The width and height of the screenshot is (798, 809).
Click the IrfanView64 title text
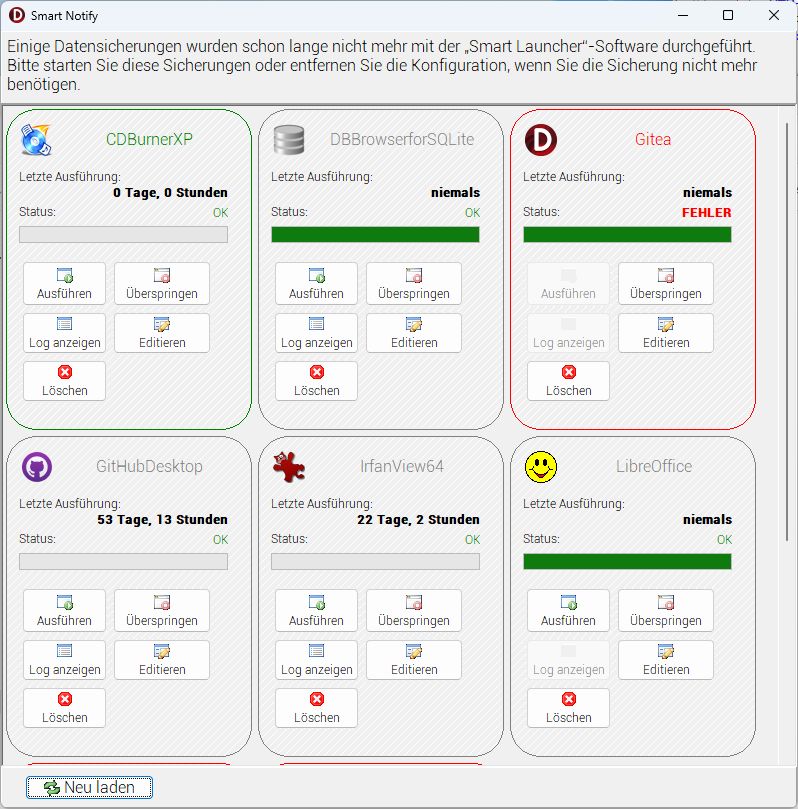[402, 466]
